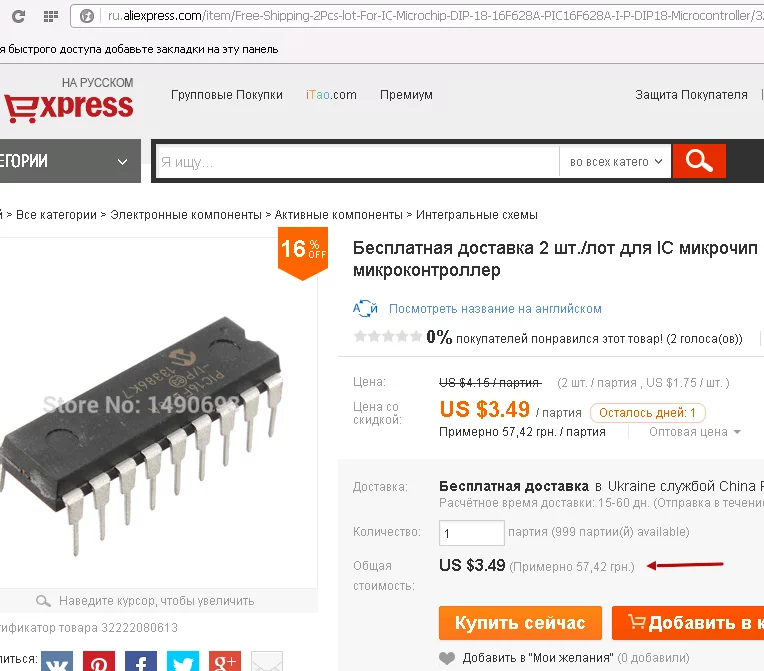Share via VK icon
The image size is (764, 671).
pos(57,661)
